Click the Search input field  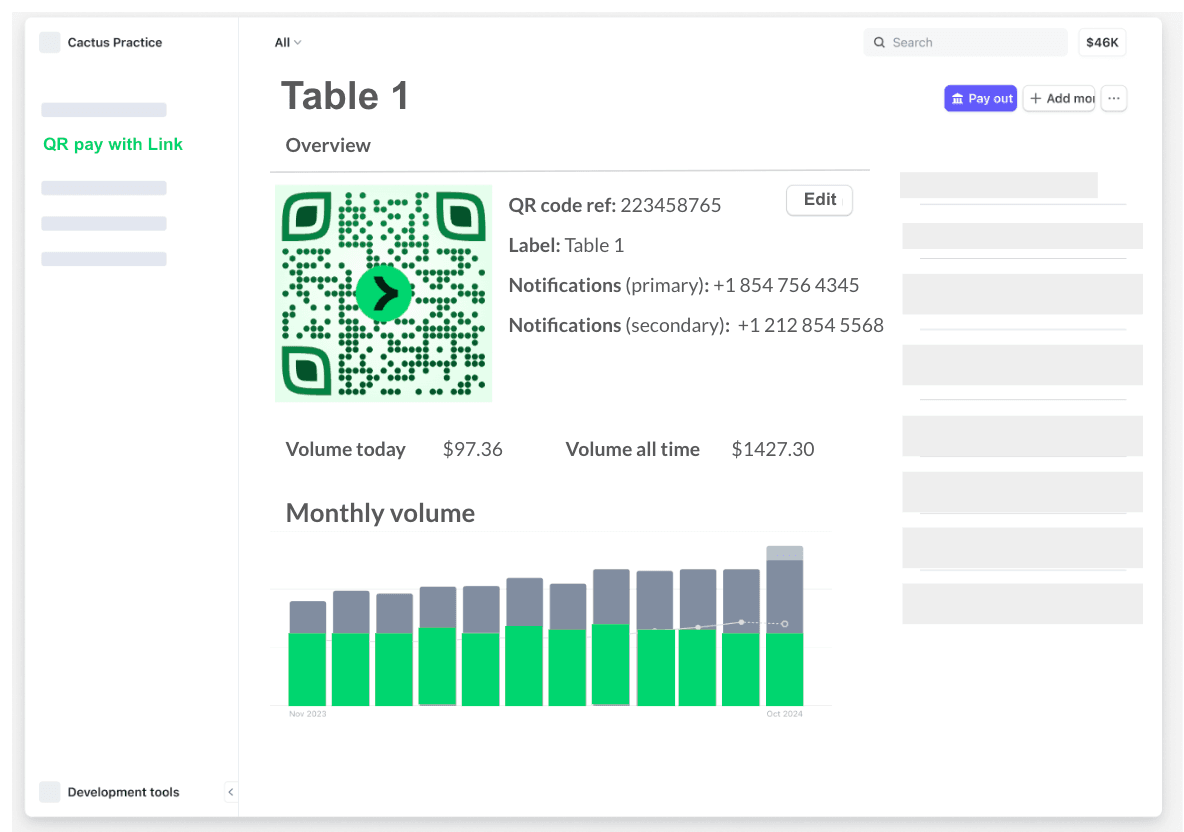click(x=965, y=42)
